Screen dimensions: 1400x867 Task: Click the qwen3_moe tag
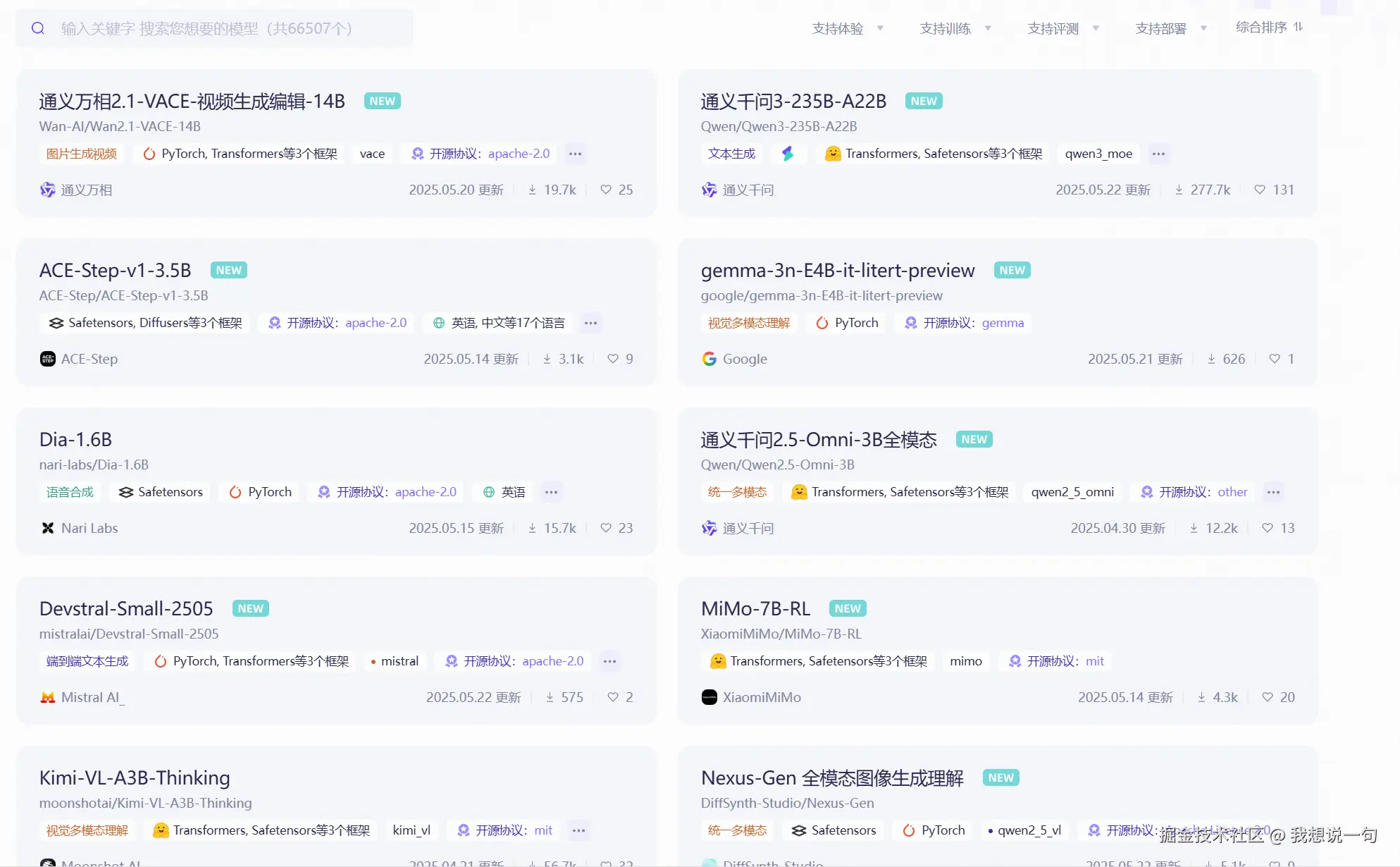(1098, 154)
